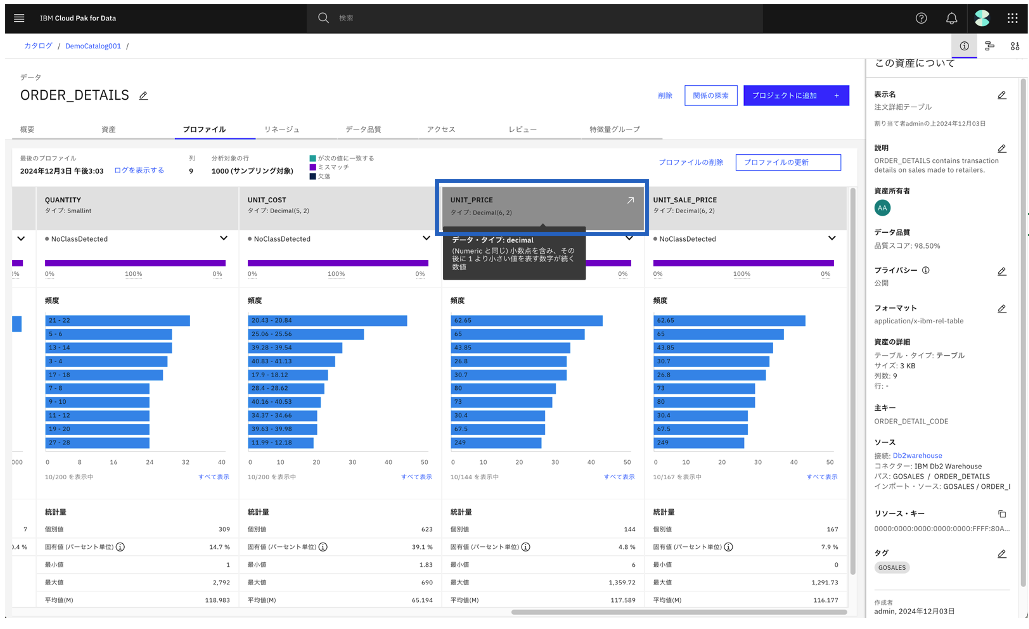Click the AA asset owner avatar
1029x629 pixels.
click(x=882, y=207)
